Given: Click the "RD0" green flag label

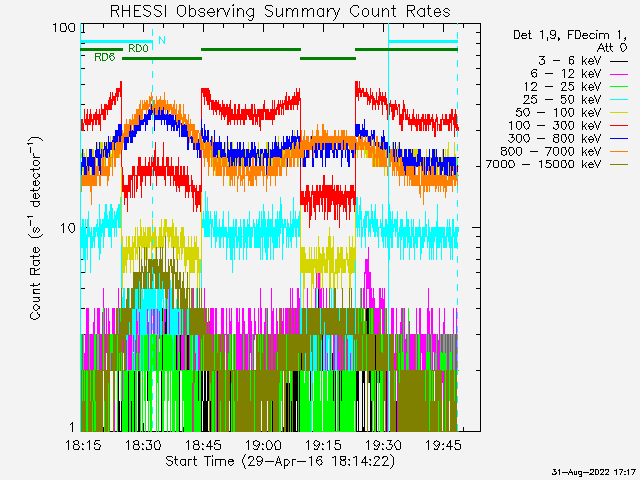Looking at the screenshot, I should point(138,48).
